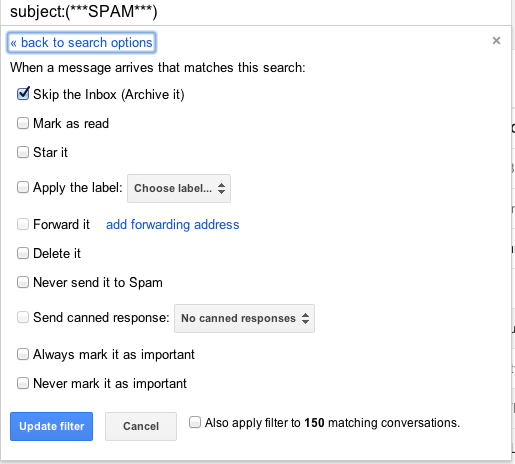Uncheck Skip the Inbox (Archive it)
Viewport: 515px width, 464px height.
(23, 94)
